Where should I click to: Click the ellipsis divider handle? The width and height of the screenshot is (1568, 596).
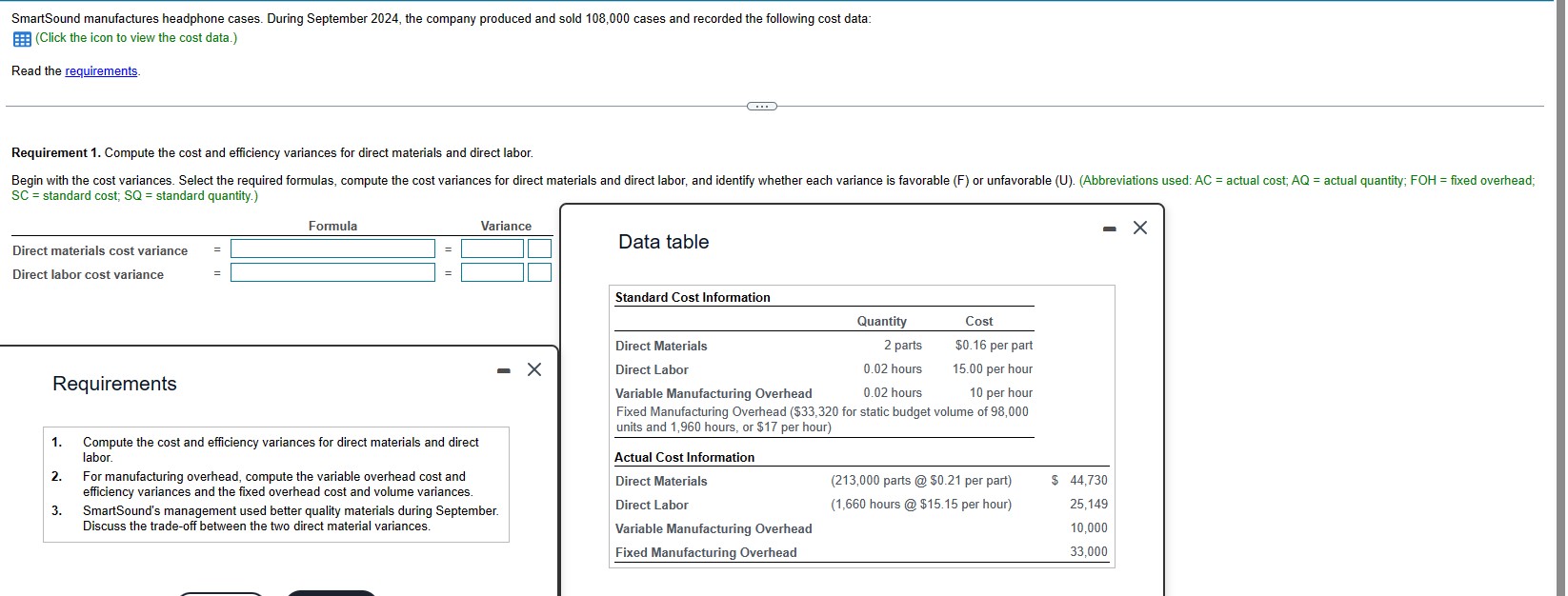click(x=761, y=106)
